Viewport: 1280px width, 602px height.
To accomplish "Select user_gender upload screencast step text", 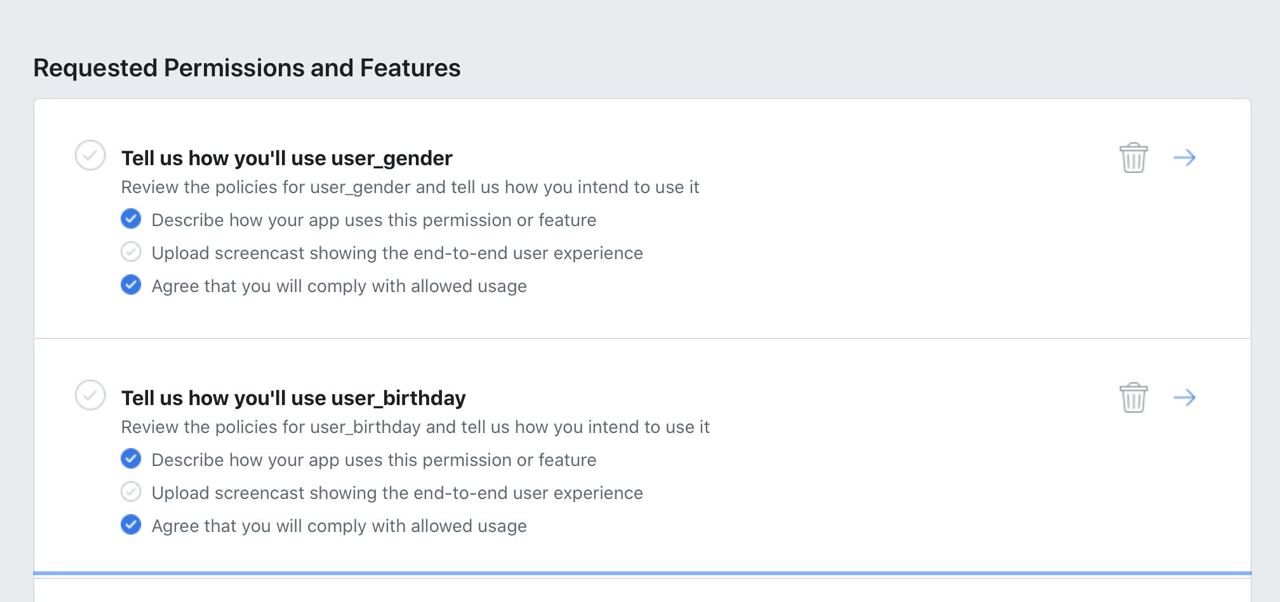I will [x=397, y=253].
